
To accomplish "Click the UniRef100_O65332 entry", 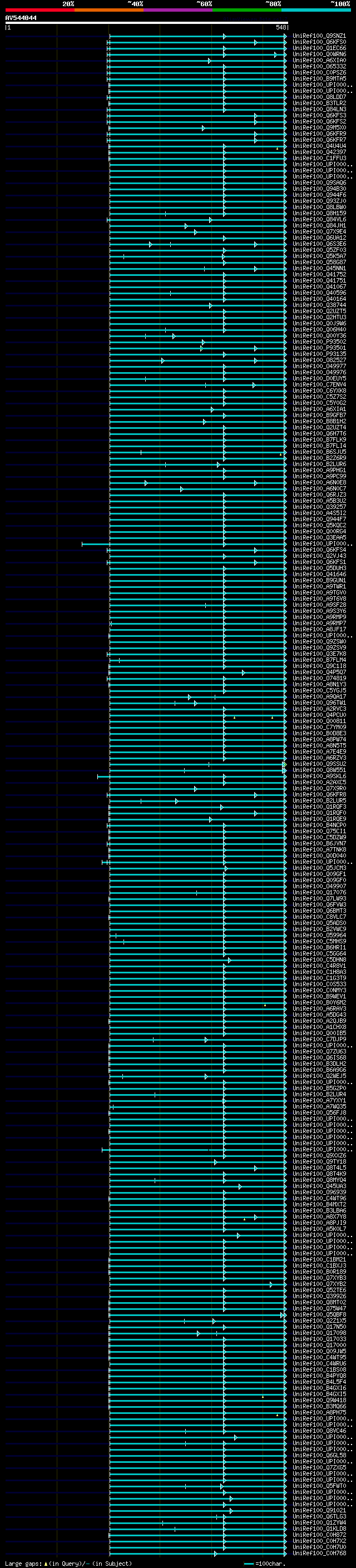I will click(x=319, y=66).
